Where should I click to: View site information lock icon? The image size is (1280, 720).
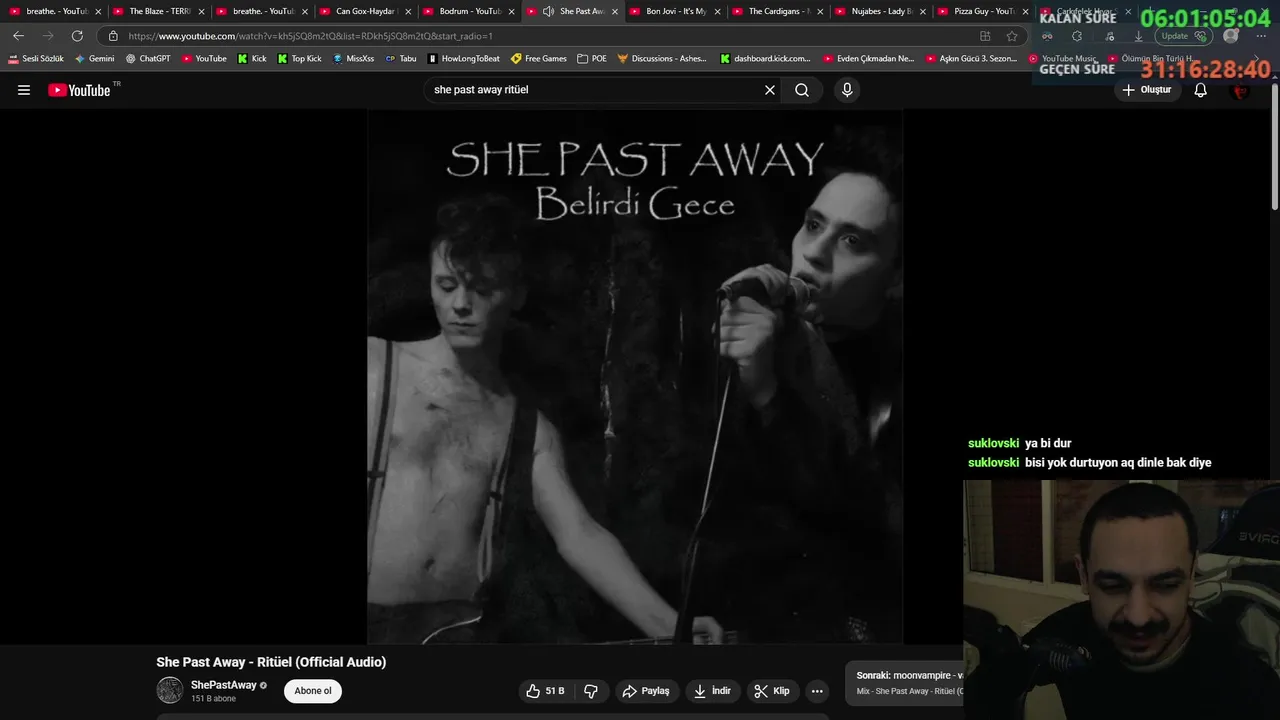(x=113, y=36)
